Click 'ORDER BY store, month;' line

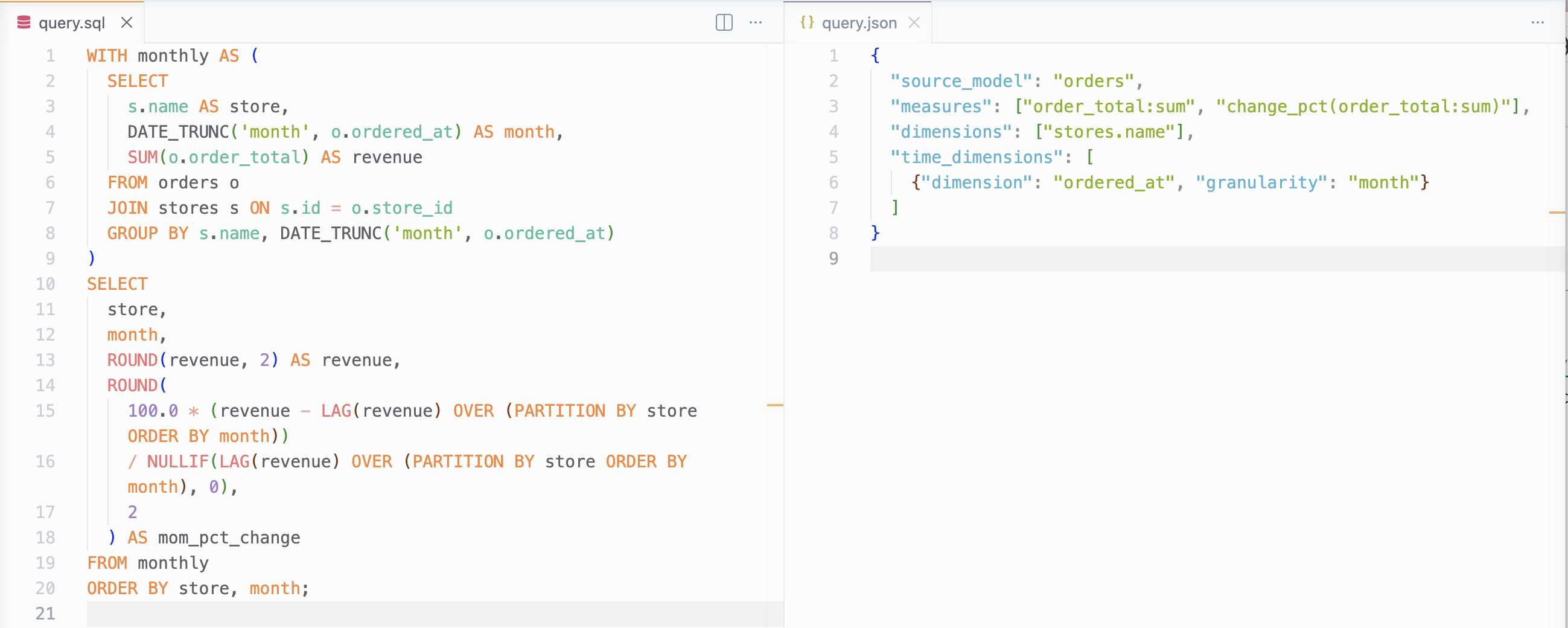pyautogui.click(x=198, y=588)
